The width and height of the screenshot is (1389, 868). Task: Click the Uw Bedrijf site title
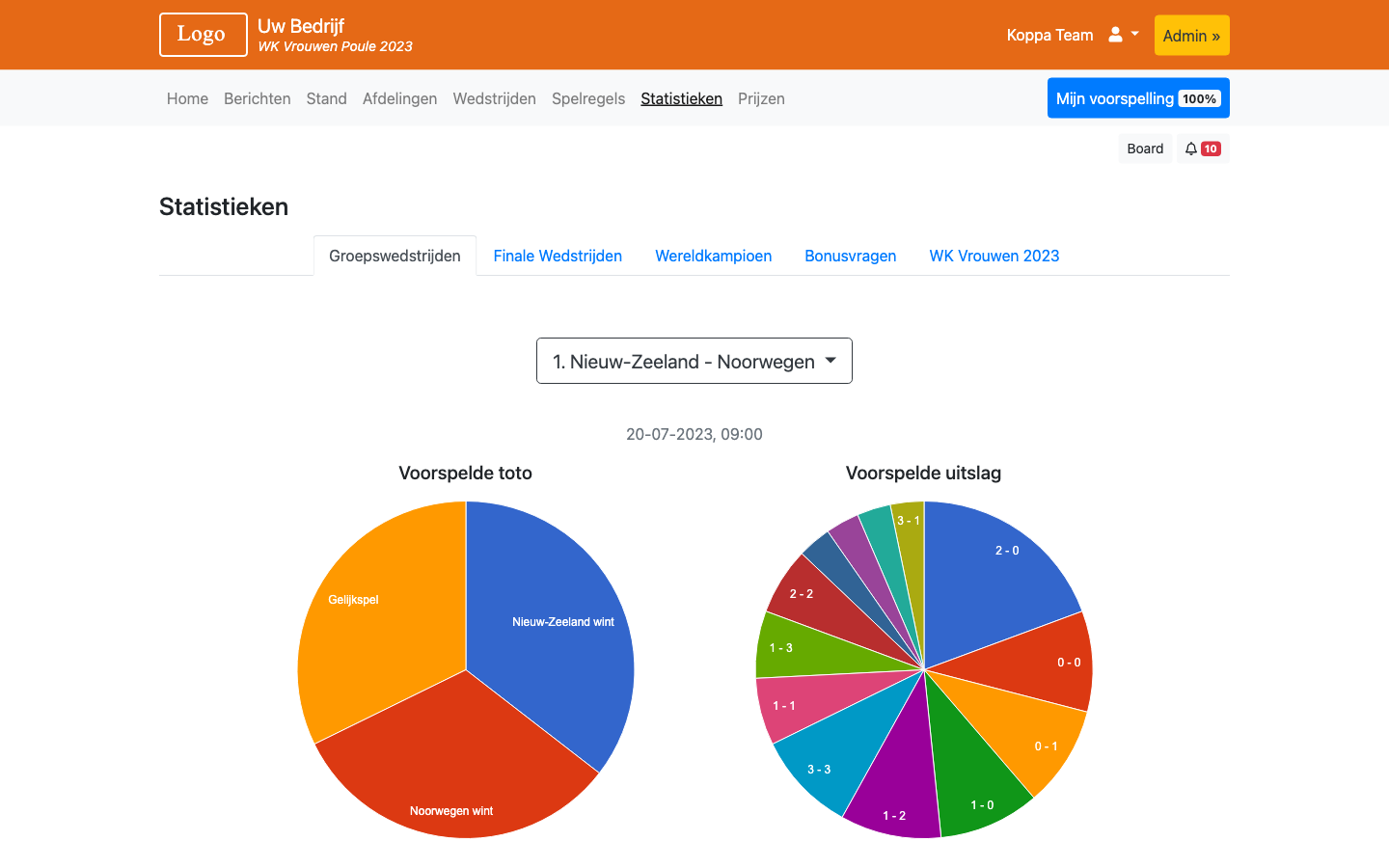[x=301, y=26]
